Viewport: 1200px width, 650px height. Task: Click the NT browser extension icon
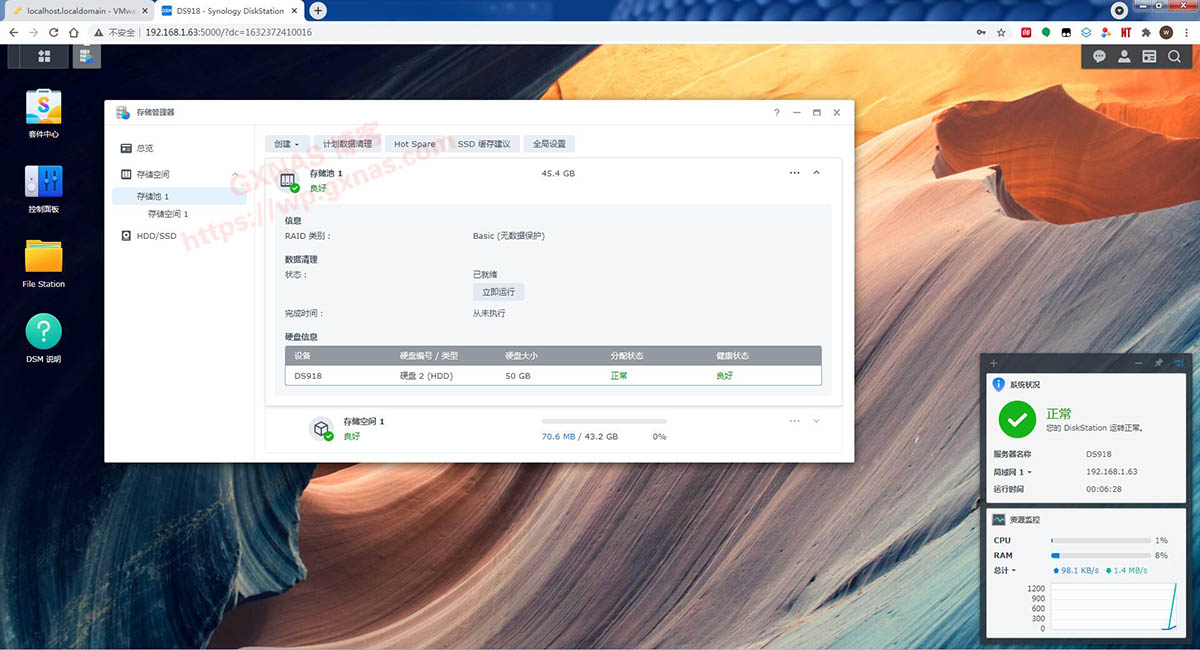[x=1126, y=32]
